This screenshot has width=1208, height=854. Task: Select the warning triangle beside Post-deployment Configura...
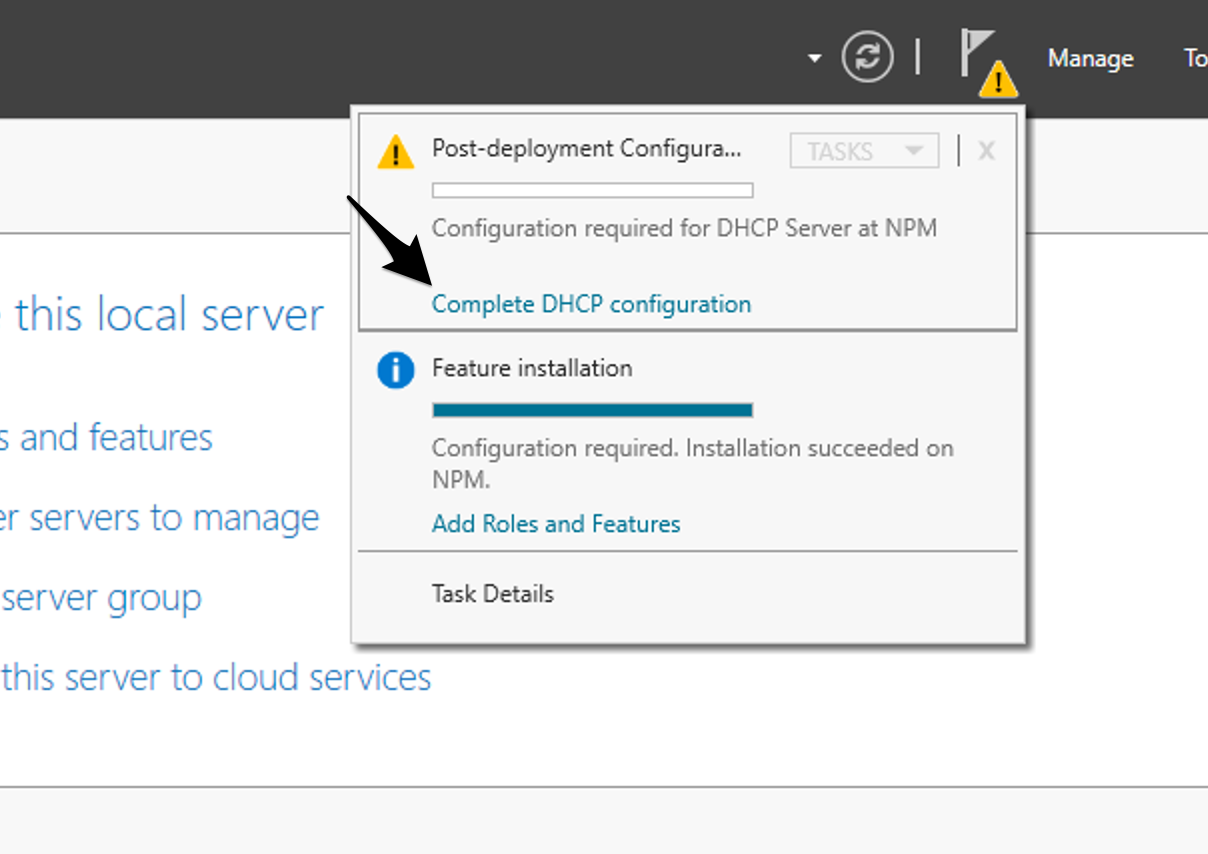coord(396,152)
